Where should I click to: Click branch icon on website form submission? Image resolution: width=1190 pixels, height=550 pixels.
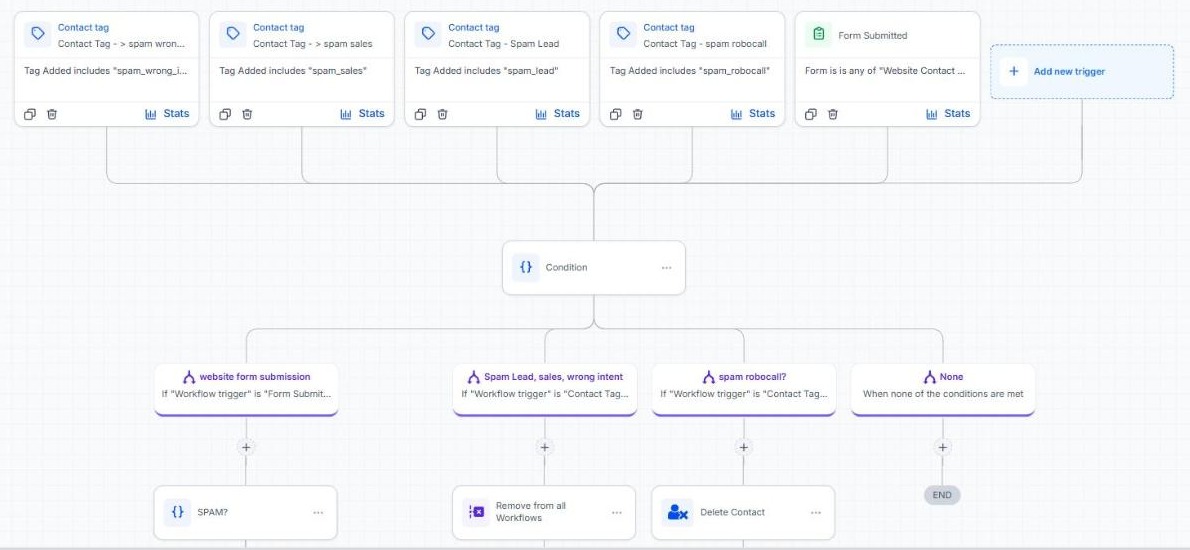pos(190,377)
